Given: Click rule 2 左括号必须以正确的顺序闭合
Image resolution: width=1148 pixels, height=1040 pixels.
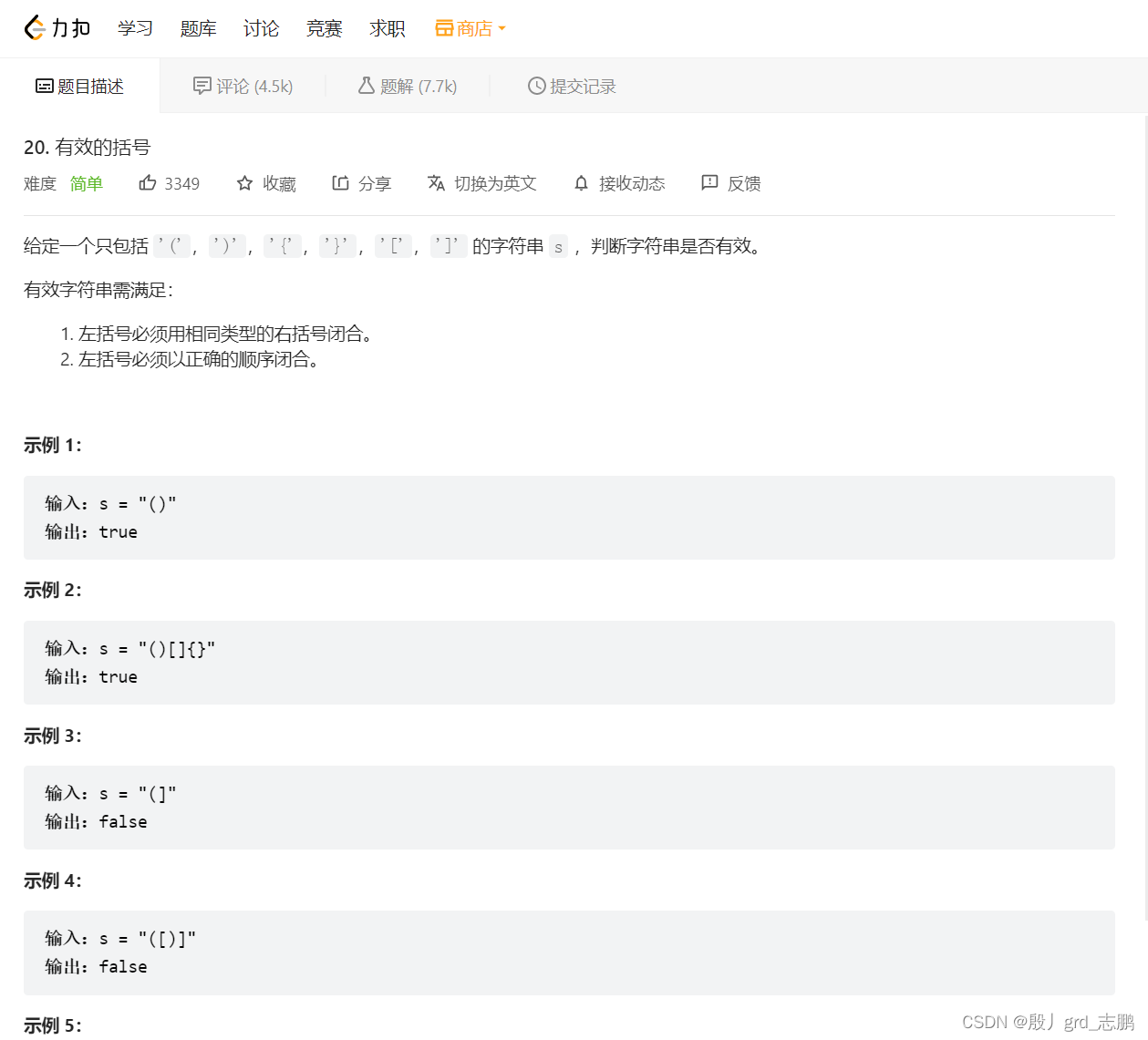Looking at the screenshot, I should click(198, 359).
